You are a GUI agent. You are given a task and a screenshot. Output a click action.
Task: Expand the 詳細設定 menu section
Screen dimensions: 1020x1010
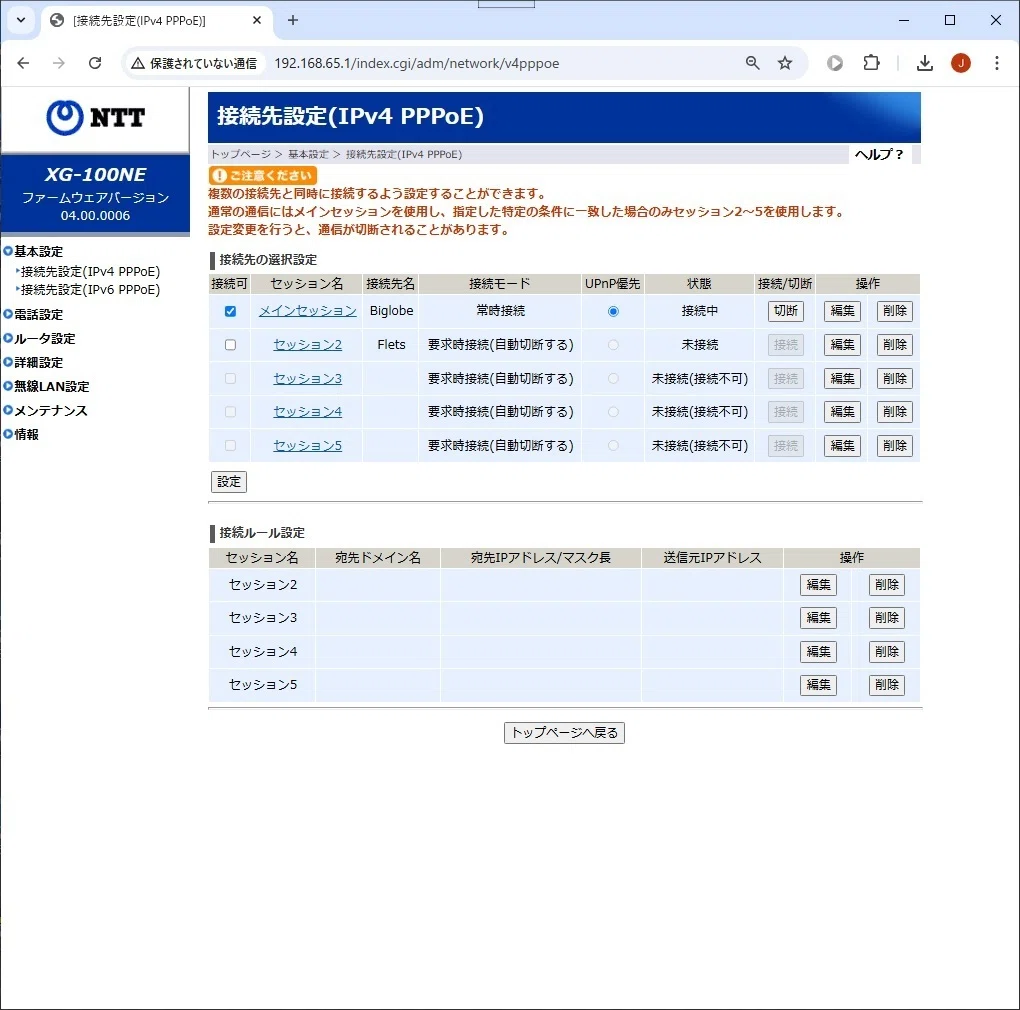[33, 362]
